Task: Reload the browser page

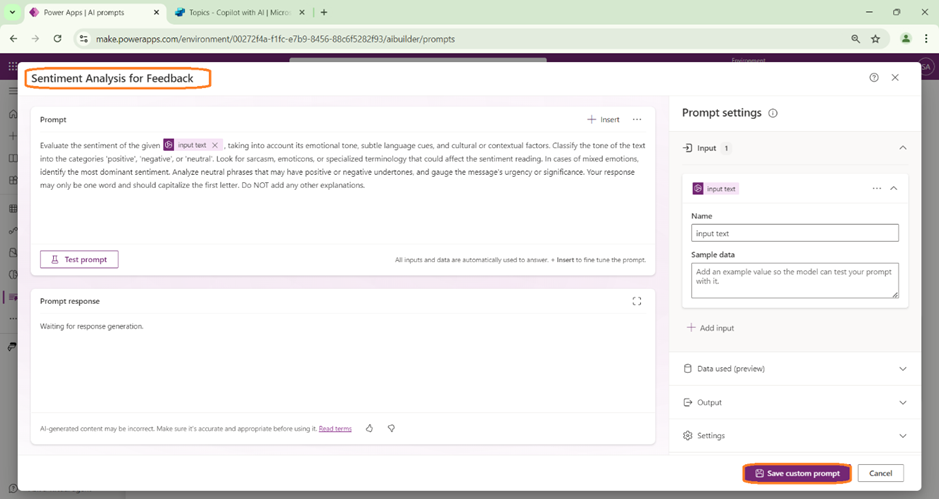Action: [x=57, y=39]
